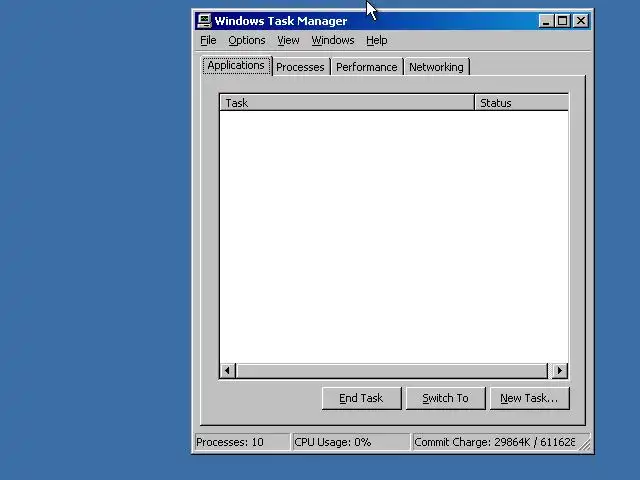Click the resize grip in status bar corner
Viewport: 640px width, 480px height.
click(x=585, y=444)
